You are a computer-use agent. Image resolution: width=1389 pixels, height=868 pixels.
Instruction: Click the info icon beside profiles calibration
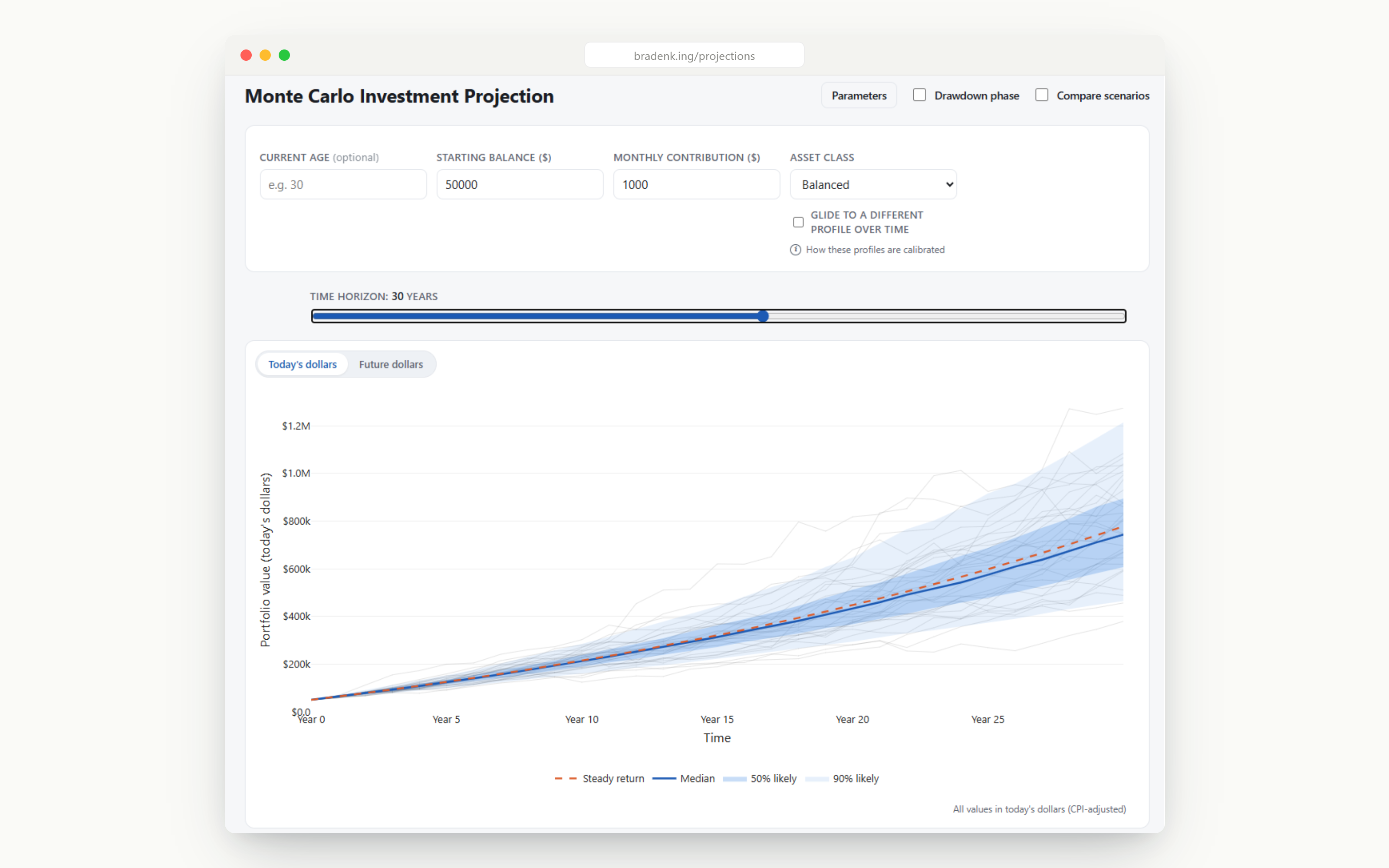pyautogui.click(x=796, y=250)
